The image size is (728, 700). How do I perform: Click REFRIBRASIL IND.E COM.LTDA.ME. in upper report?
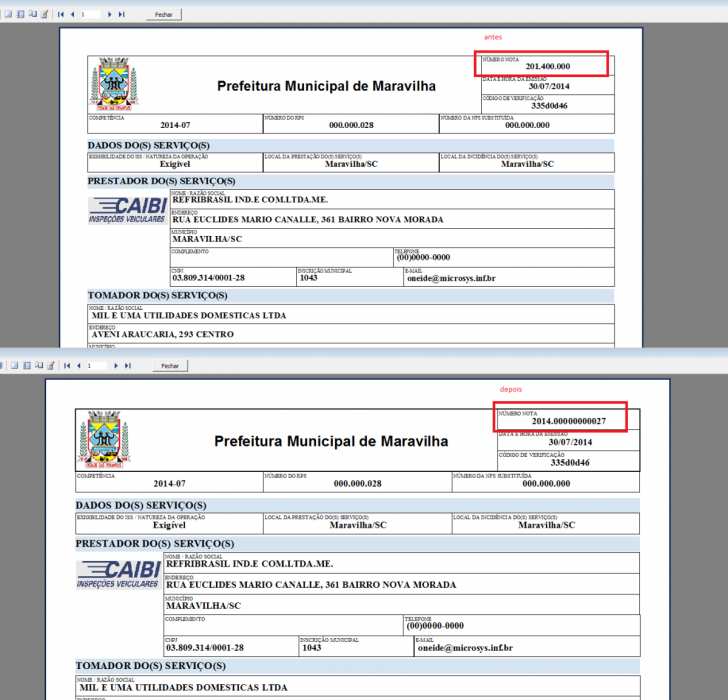click(250, 200)
